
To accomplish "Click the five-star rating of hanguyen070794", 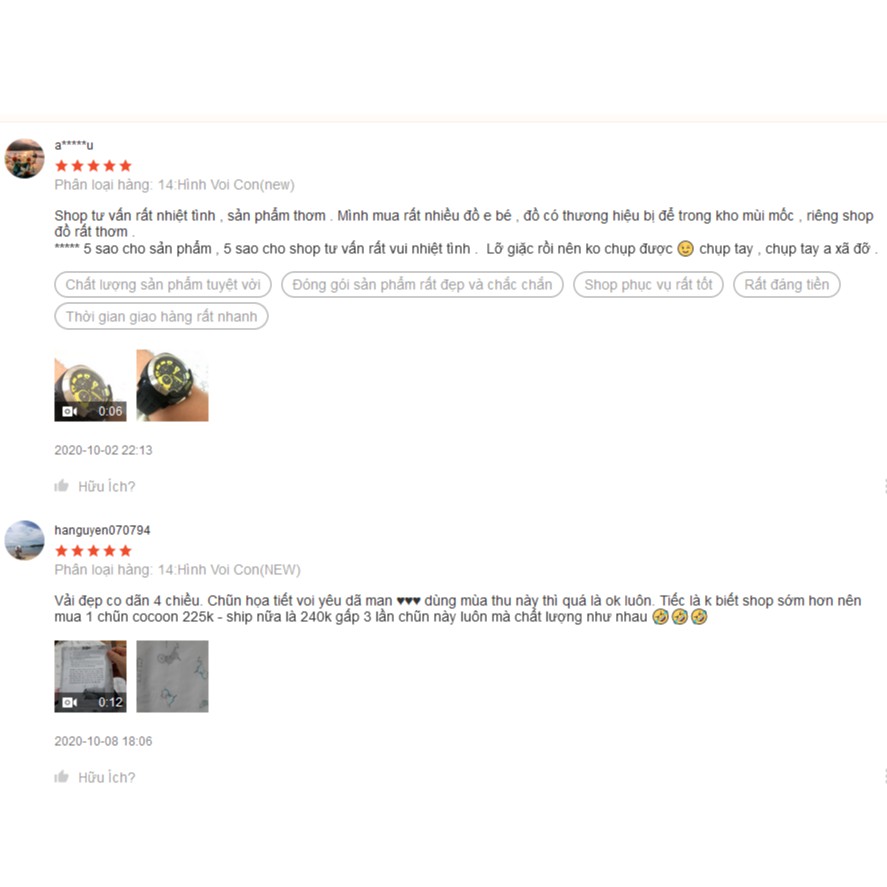I will [x=93, y=550].
